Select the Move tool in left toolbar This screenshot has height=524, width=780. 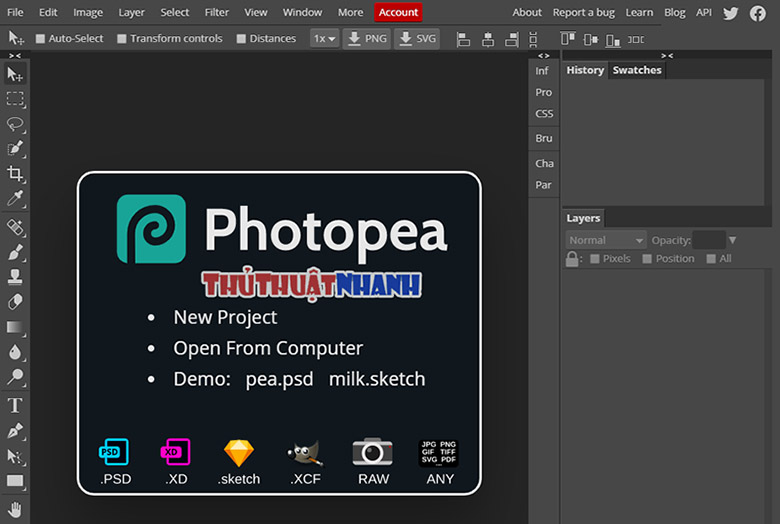tap(15, 74)
